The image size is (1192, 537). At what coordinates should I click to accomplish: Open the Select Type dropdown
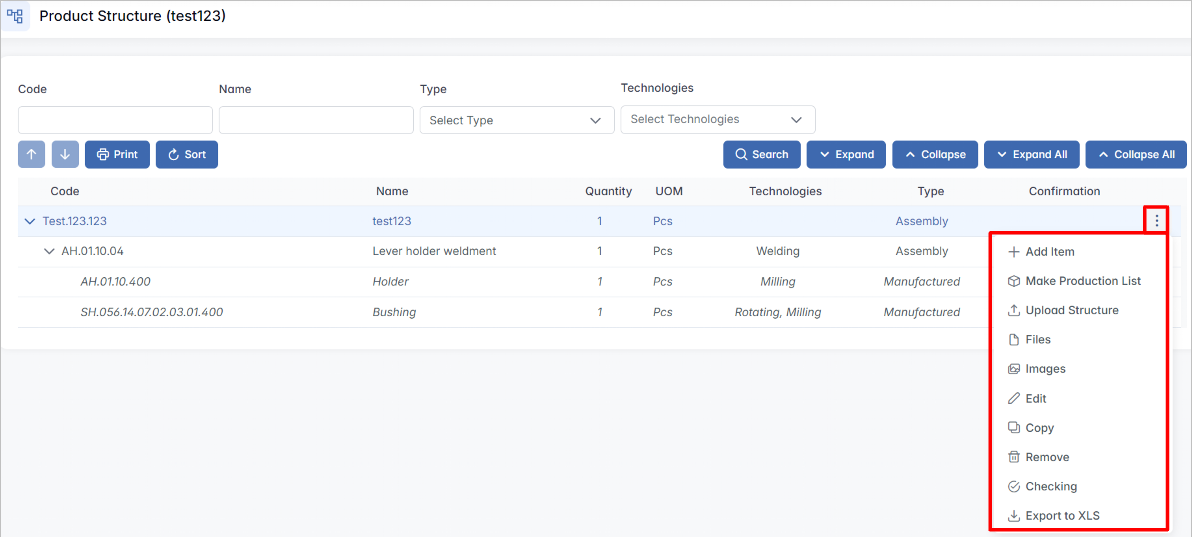pyautogui.click(x=516, y=120)
